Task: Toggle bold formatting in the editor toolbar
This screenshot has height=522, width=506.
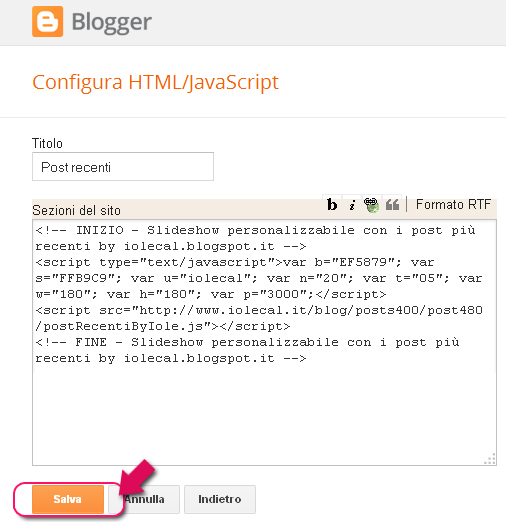Action: pos(332,204)
